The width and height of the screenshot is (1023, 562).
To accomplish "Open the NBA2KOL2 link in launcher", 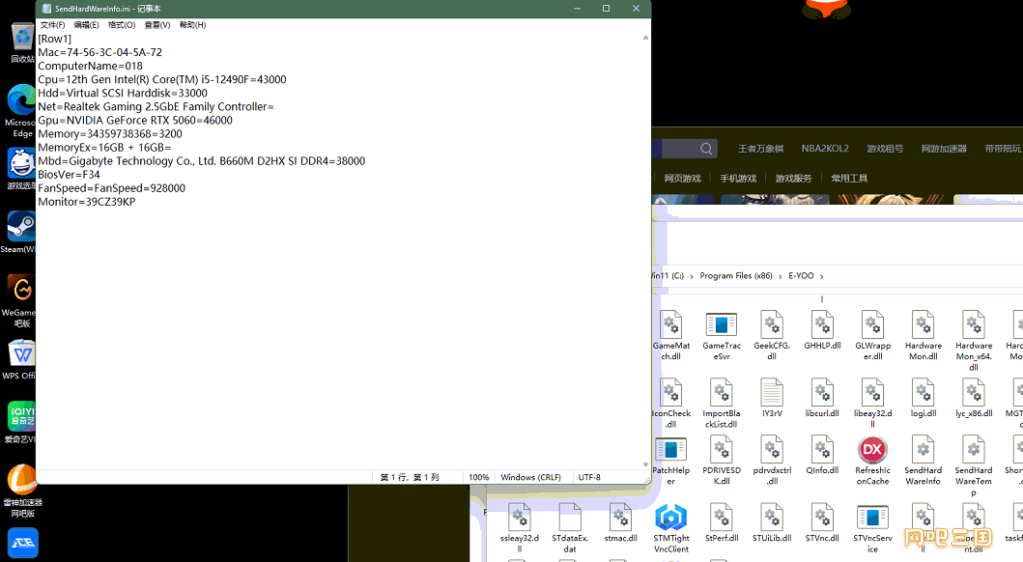I will [825, 149].
